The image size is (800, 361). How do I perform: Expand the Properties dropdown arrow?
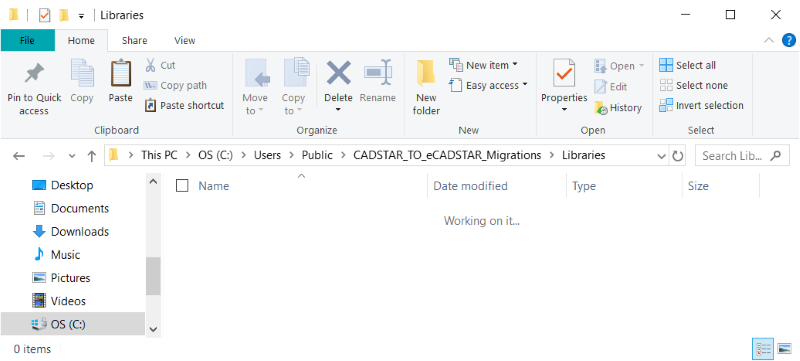[564, 110]
